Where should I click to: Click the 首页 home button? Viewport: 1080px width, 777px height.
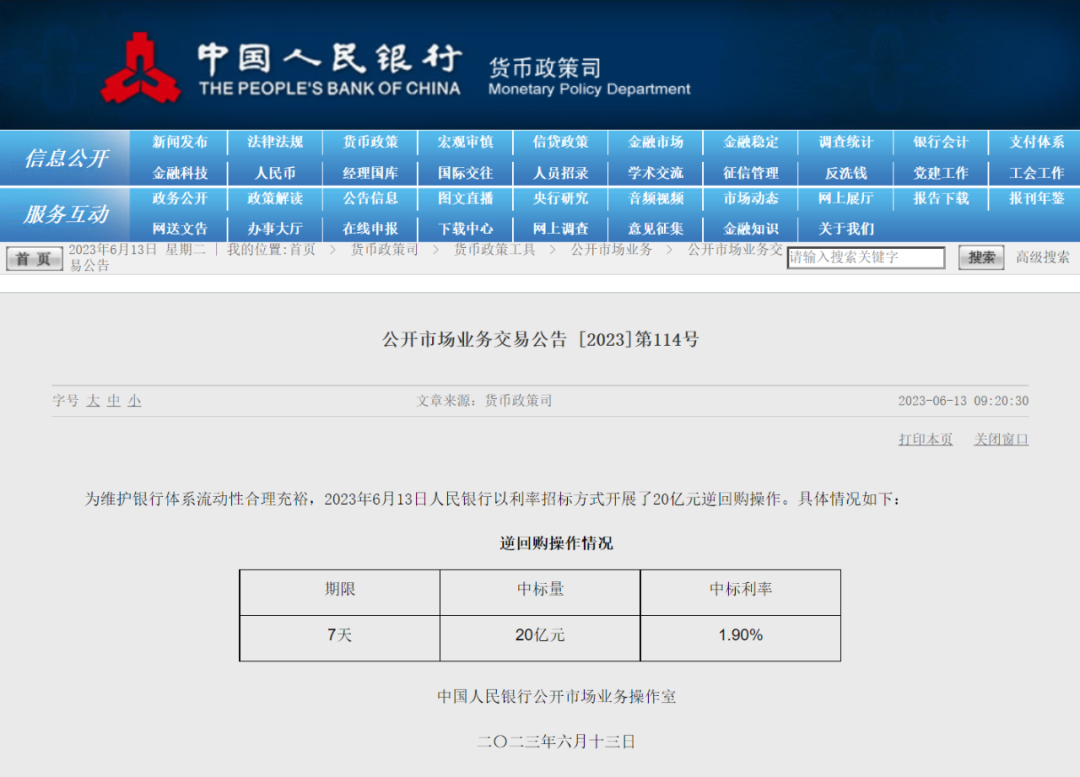(x=35, y=259)
